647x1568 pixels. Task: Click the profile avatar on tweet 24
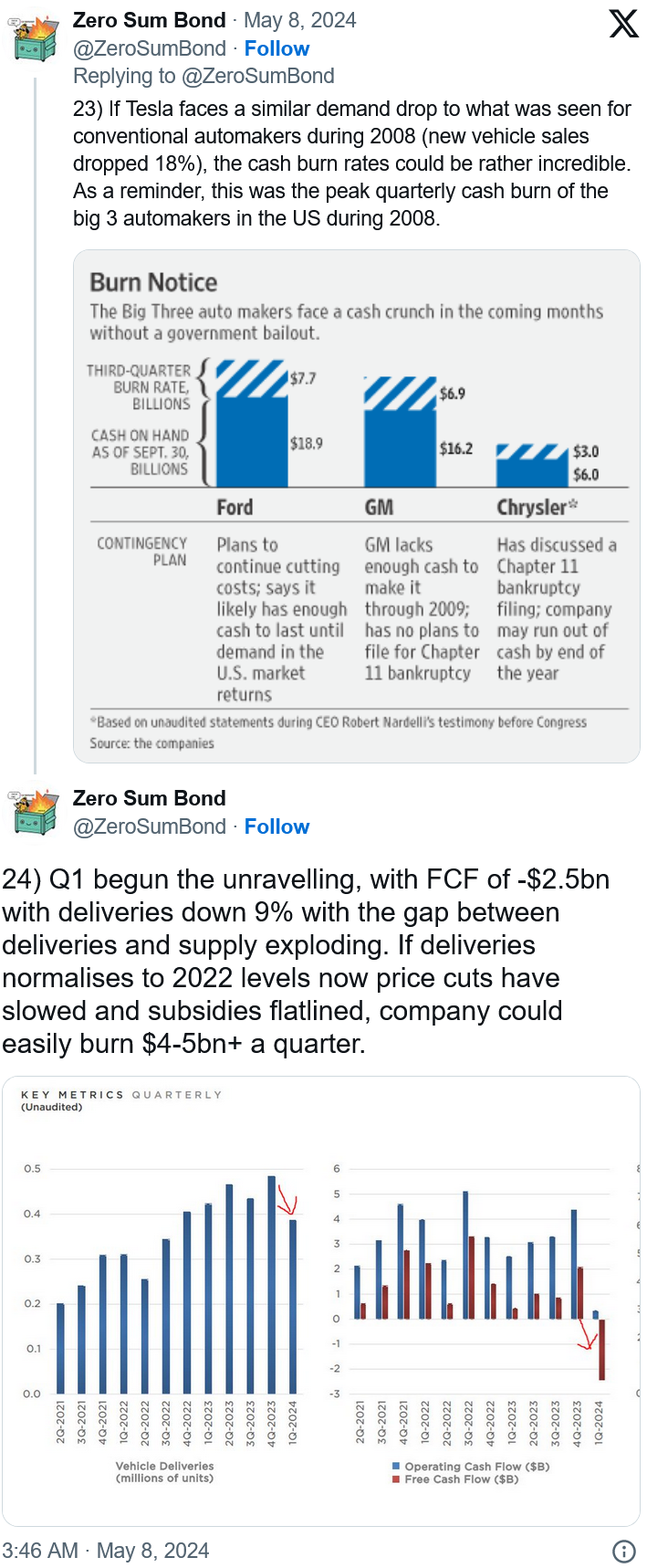(36, 813)
